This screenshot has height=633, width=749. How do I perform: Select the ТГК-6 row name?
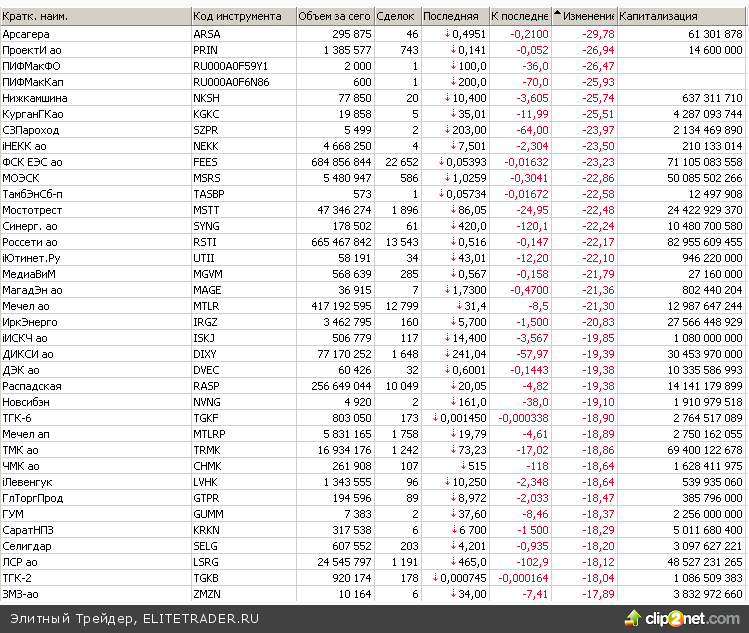click(x=17, y=418)
